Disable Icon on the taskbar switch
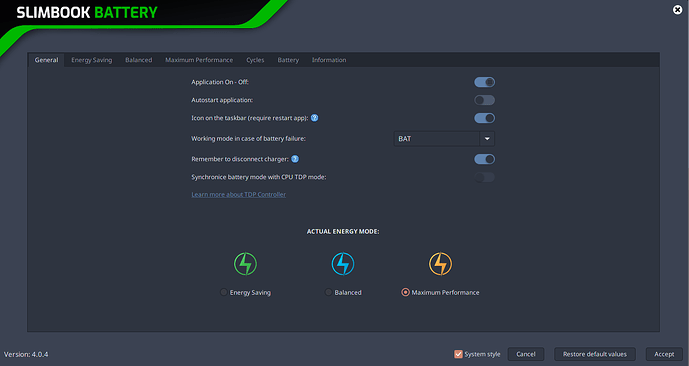This screenshot has width=689, height=366. [x=484, y=118]
